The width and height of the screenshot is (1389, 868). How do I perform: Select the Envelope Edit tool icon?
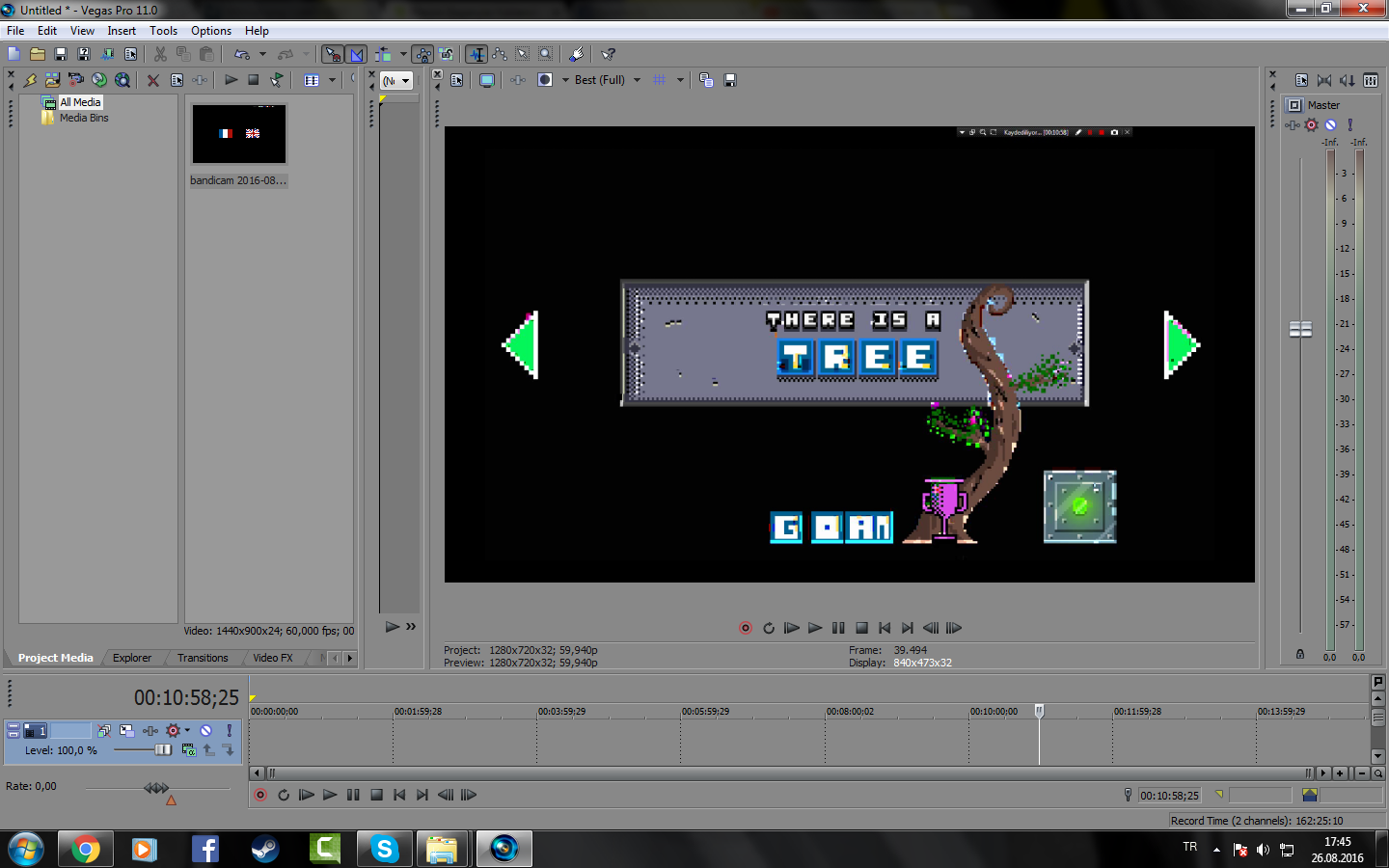(x=500, y=55)
